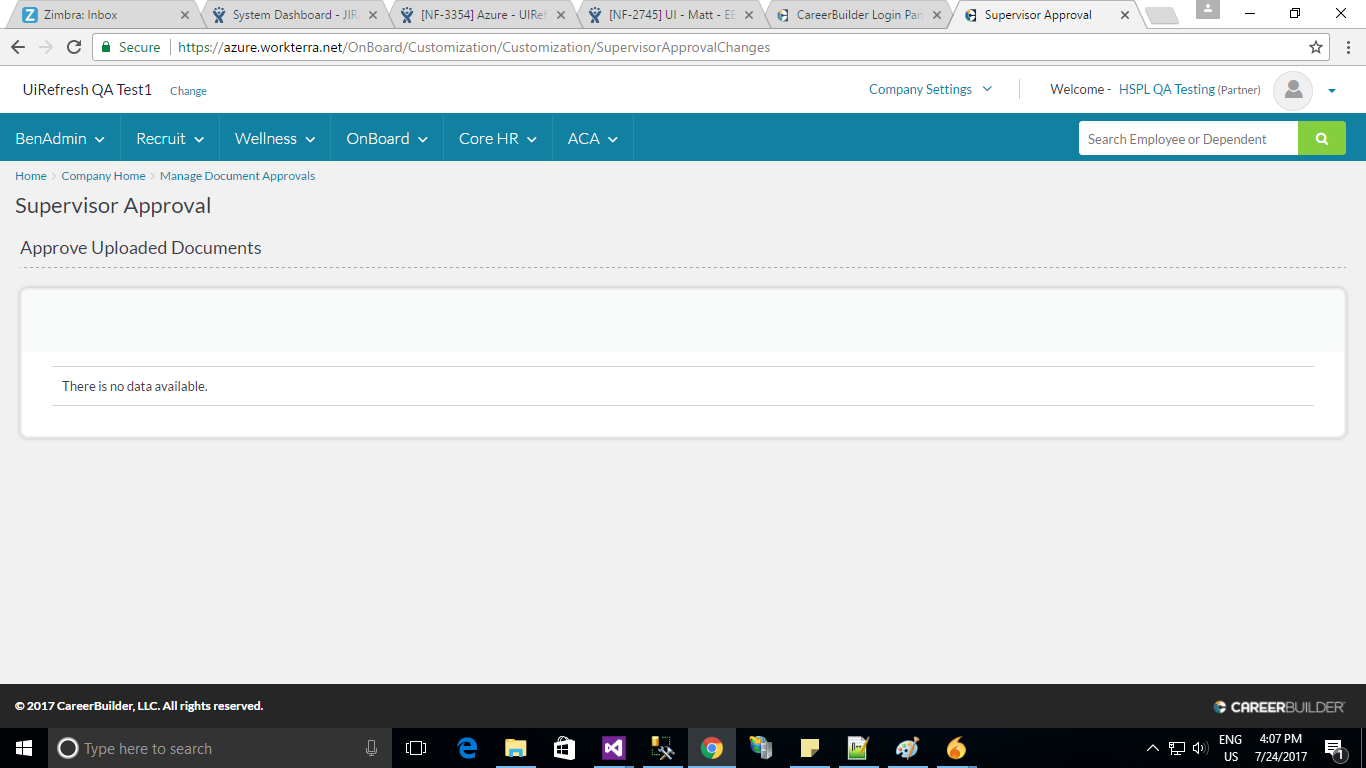The height and width of the screenshot is (768, 1366).
Task: Click the browser back arrow
Action: (x=18, y=47)
